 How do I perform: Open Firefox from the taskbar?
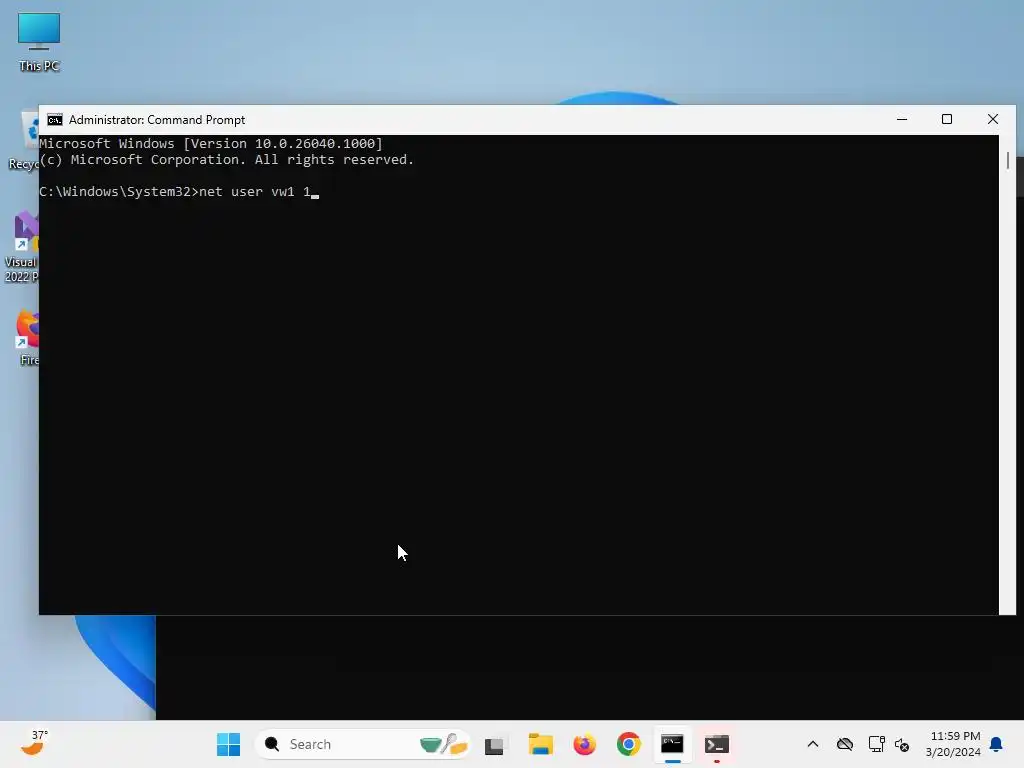(x=584, y=744)
